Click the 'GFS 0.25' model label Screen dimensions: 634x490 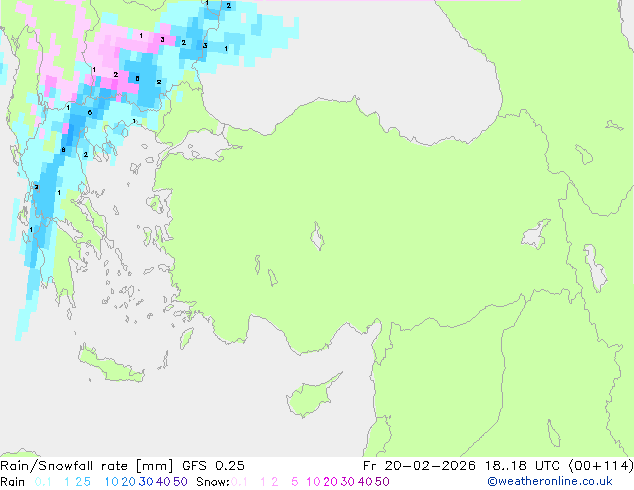213,466
